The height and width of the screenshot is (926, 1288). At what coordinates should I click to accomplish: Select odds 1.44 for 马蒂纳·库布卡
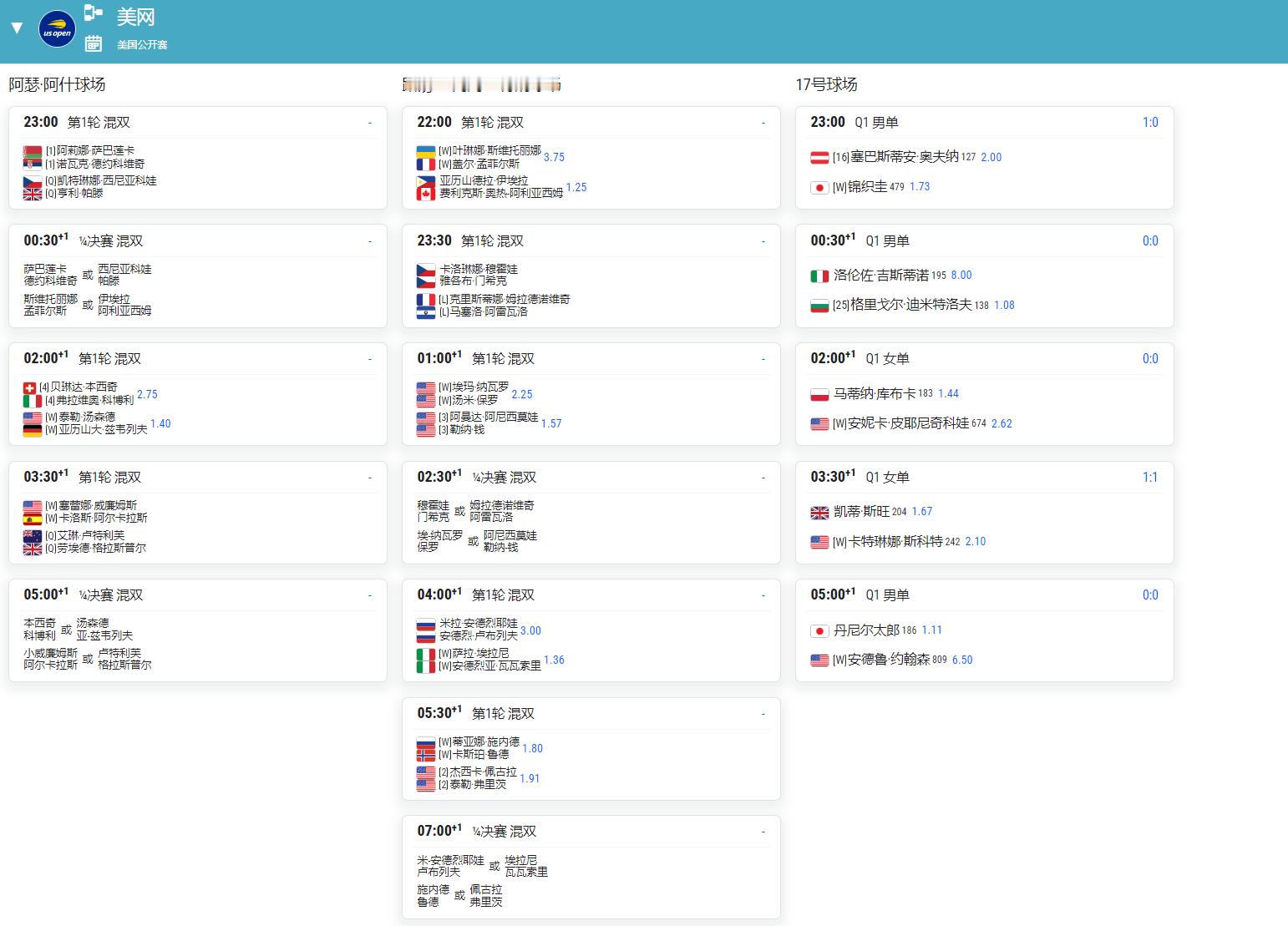point(948,394)
